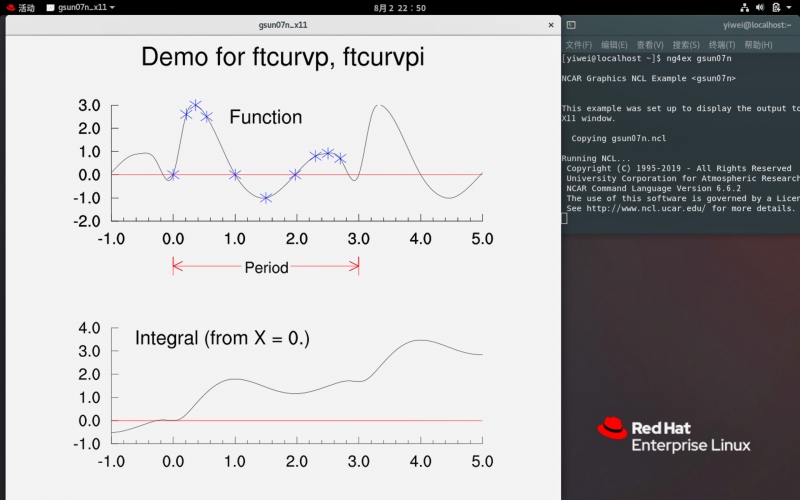Click the 'Period' label in the plot
Screen dimensions: 800x500
266,267
